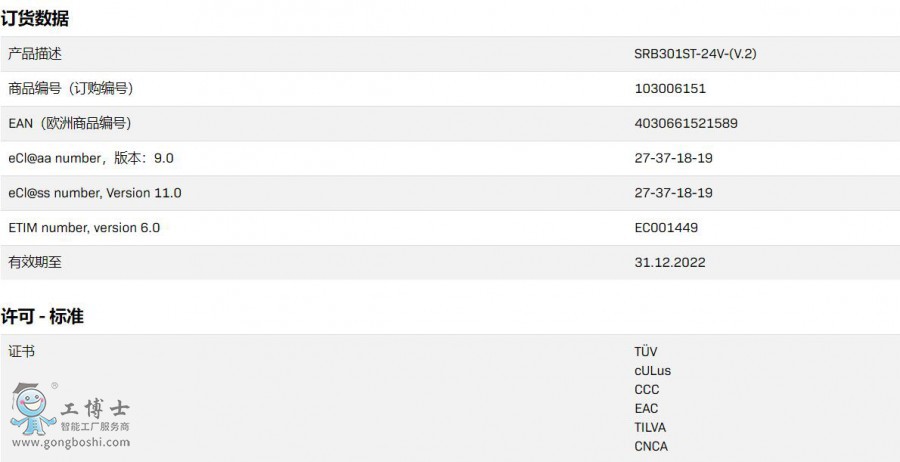Viewport: 900px width, 462px height.
Task: Click the 产品描述 row label
Action: [x=35, y=54]
